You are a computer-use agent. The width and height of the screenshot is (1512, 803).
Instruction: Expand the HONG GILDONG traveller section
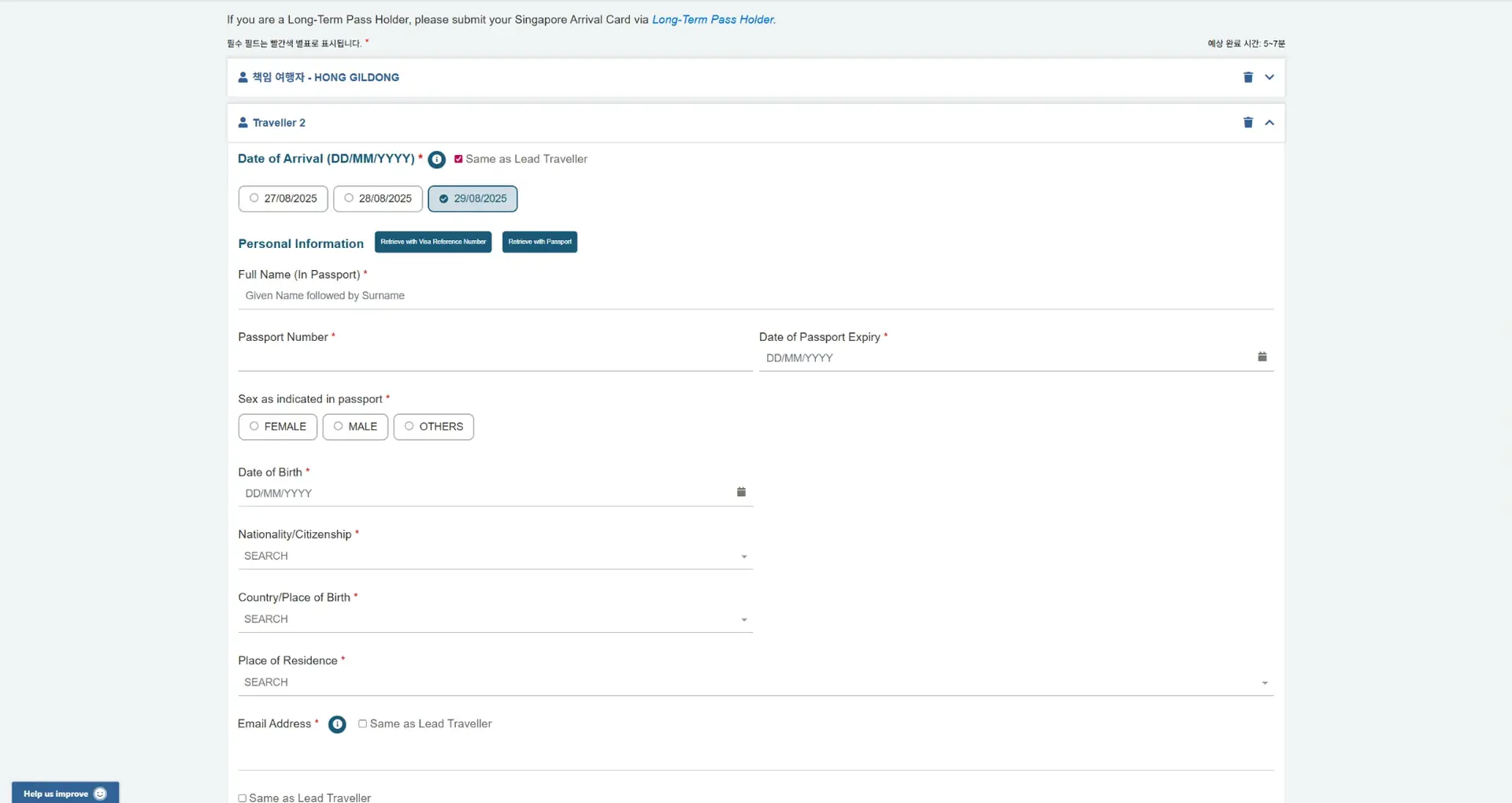(x=1269, y=77)
